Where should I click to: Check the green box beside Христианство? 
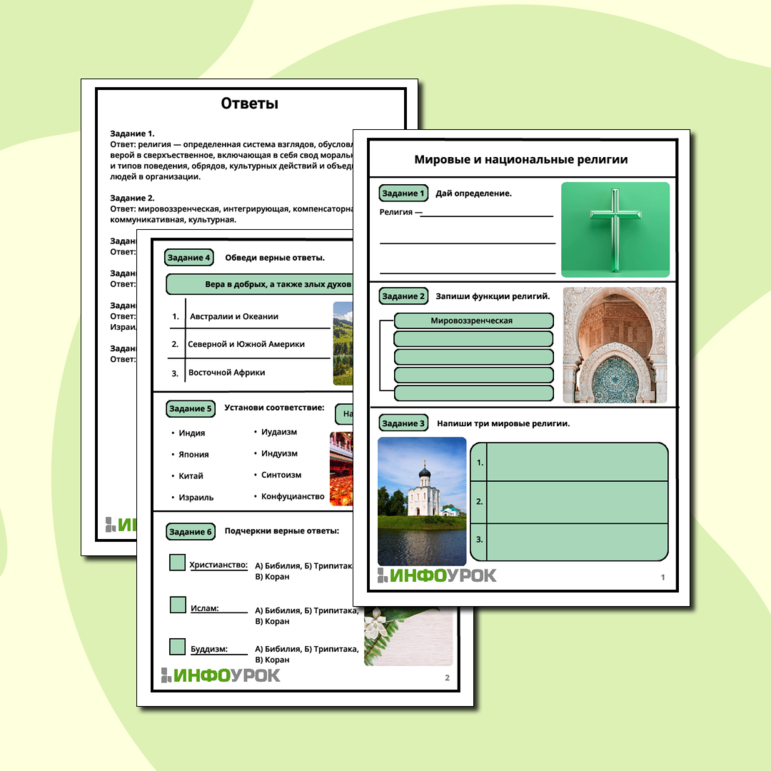tap(177, 564)
